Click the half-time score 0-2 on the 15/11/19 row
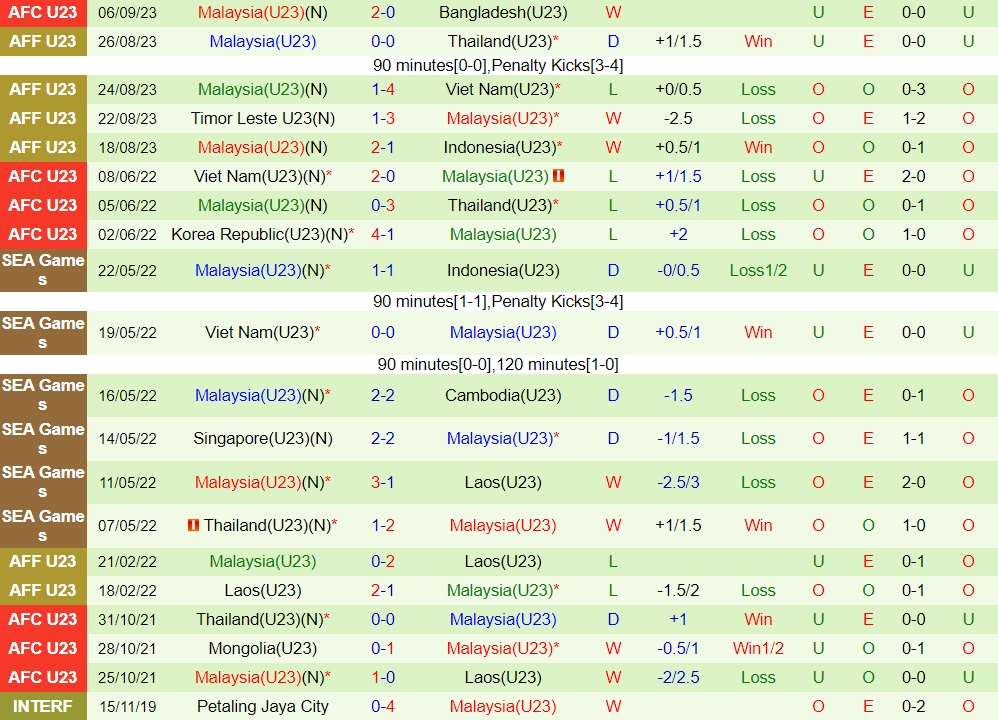 (913, 706)
